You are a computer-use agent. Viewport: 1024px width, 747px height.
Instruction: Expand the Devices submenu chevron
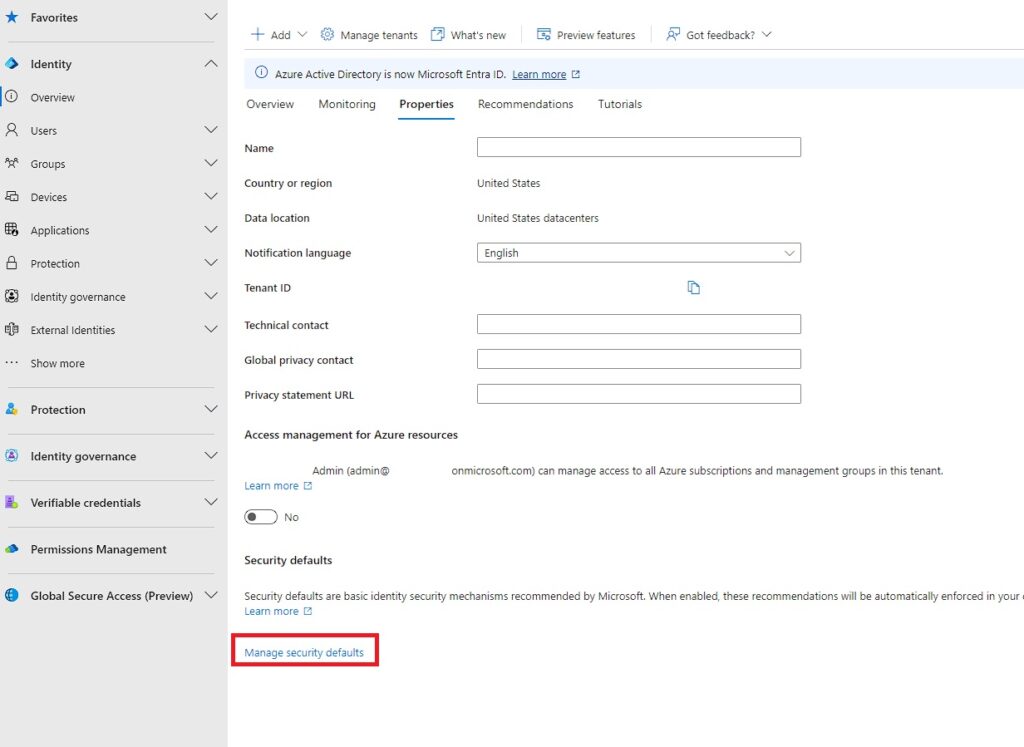tap(211, 197)
